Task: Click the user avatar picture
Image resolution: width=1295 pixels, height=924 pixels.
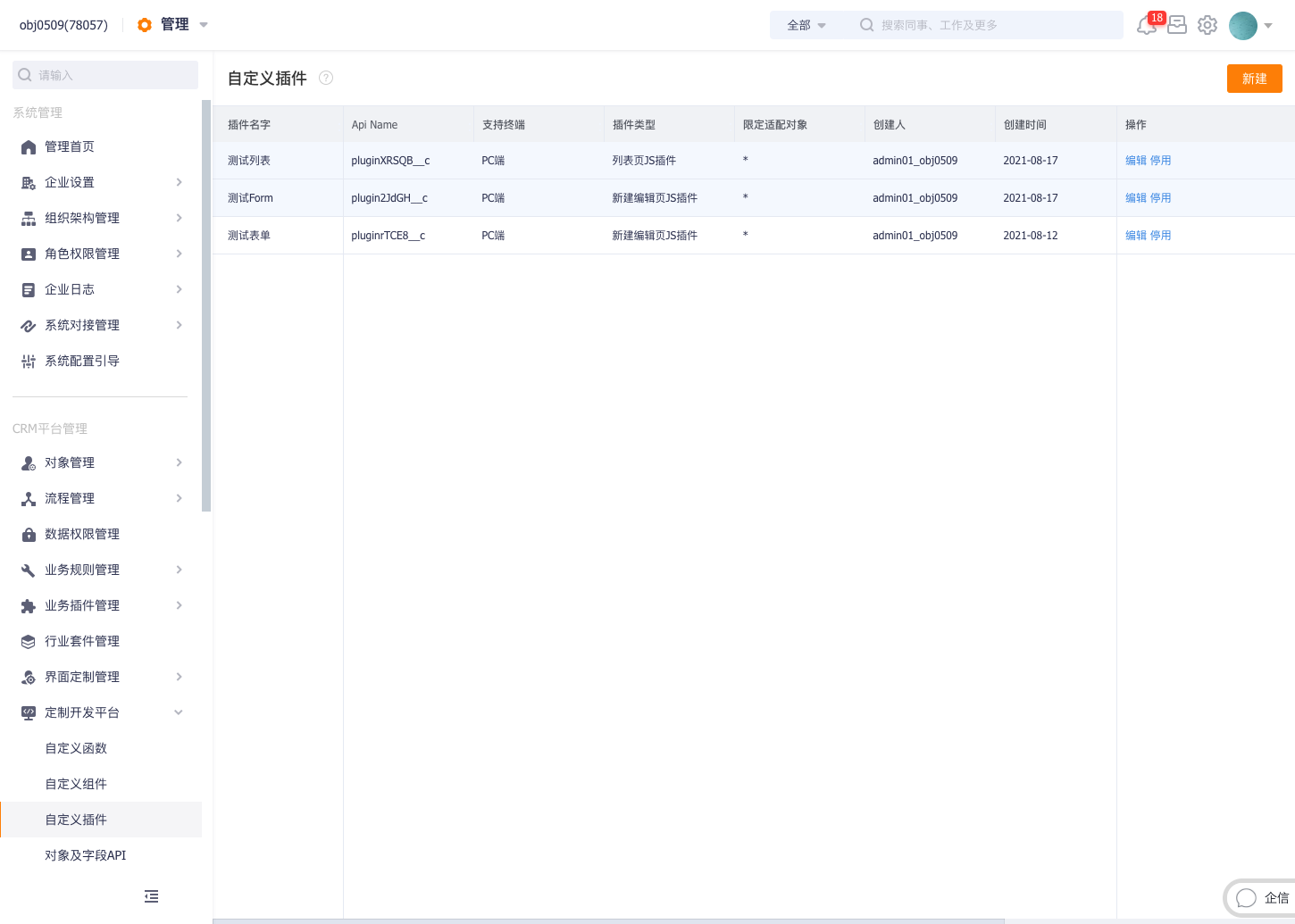Action: coord(1243,25)
